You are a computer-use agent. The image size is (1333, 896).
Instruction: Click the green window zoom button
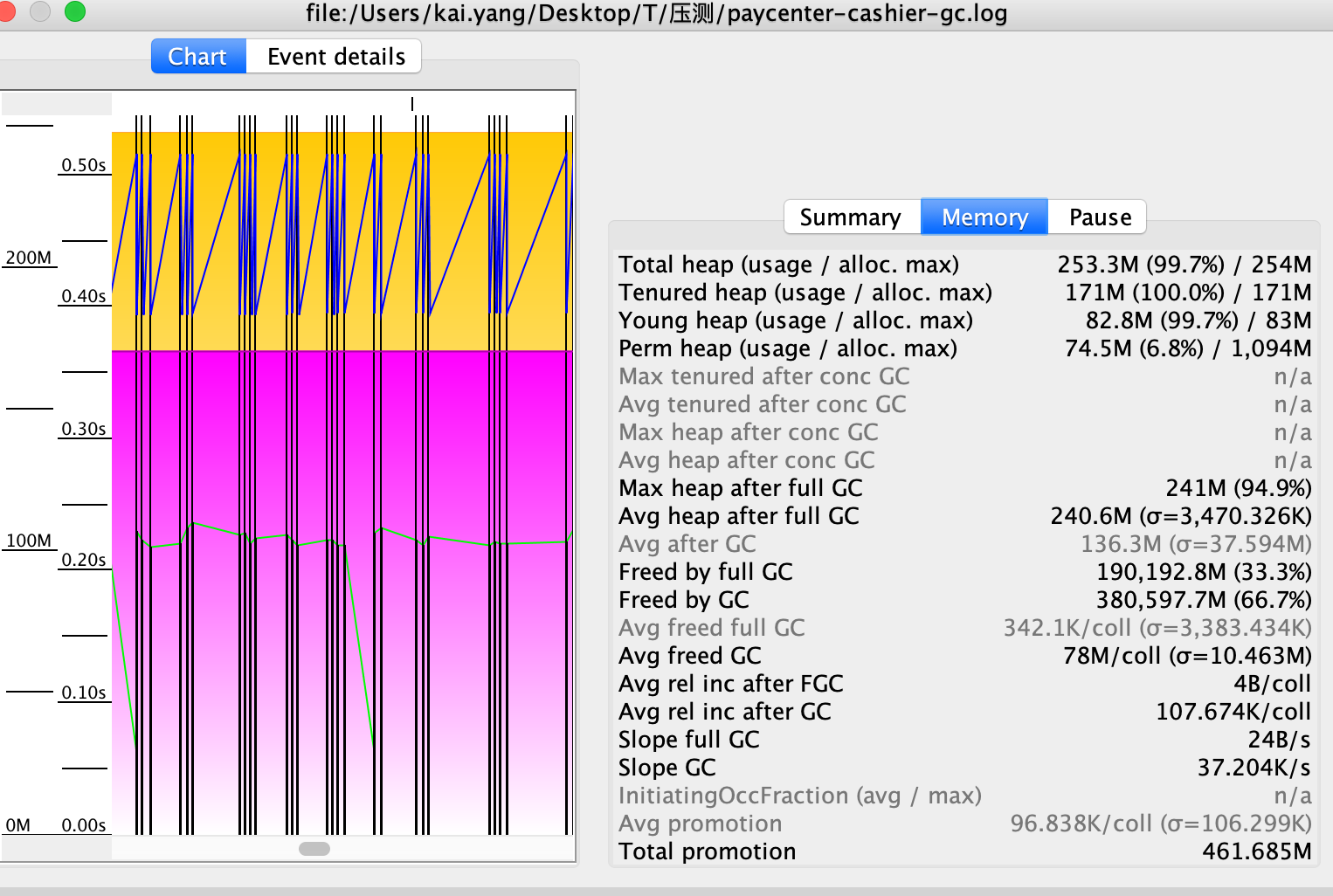pyautogui.click(x=75, y=11)
